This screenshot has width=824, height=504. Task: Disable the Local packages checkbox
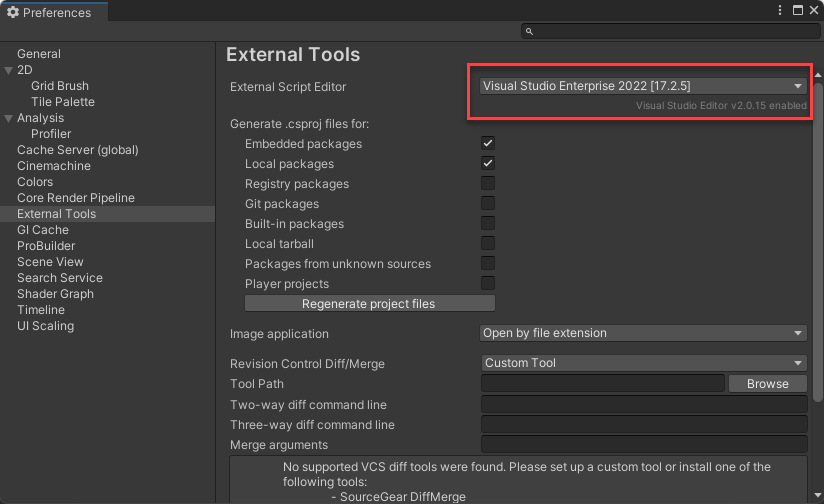coord(488,164)
